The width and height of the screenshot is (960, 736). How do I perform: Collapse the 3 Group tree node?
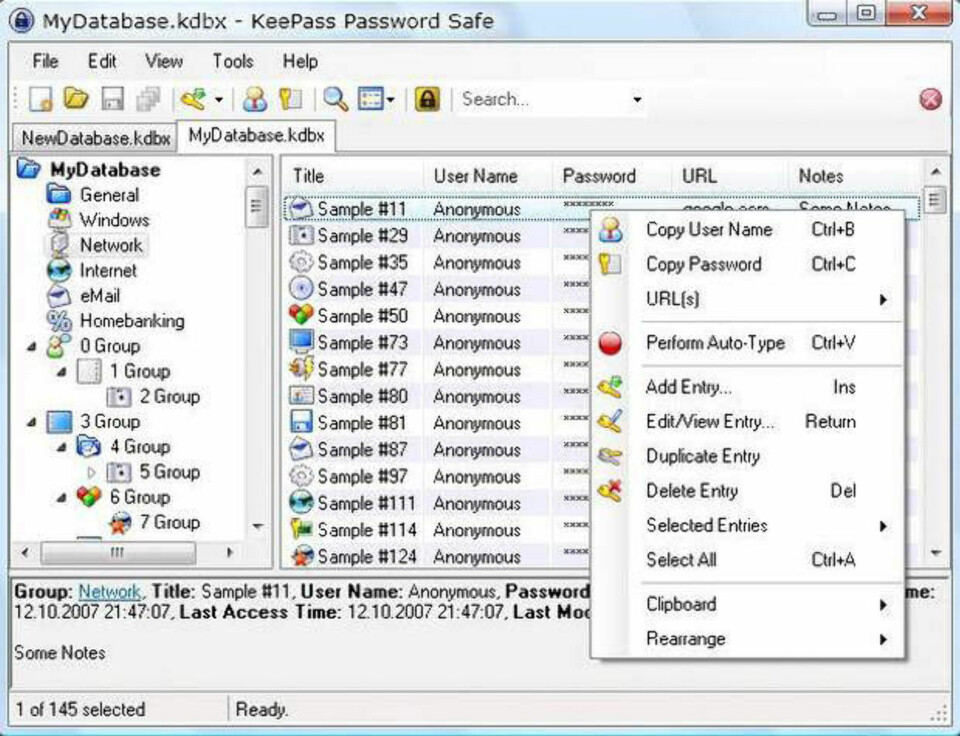coord(31,422)
